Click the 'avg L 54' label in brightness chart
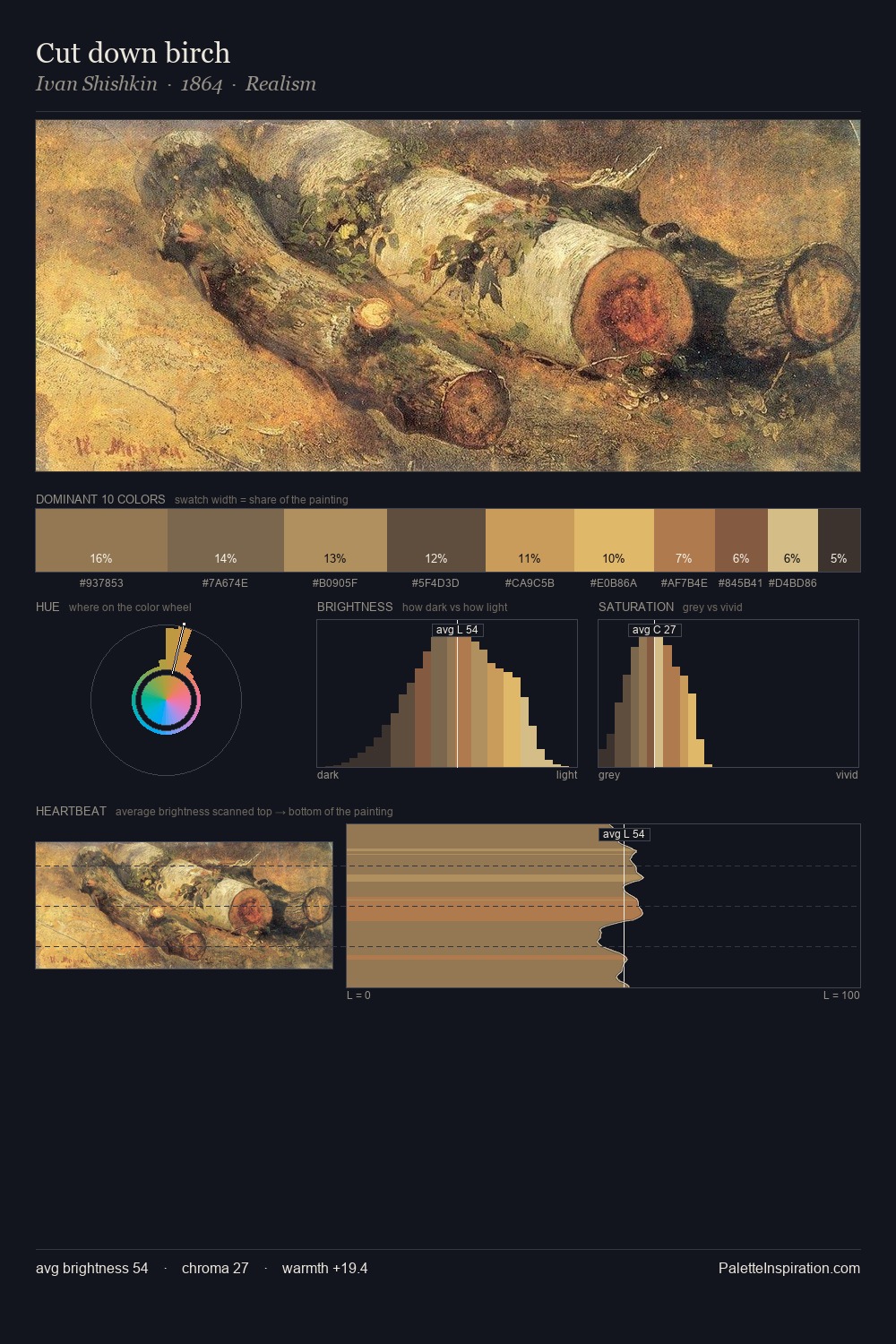This screenshot has height=1344, width=896. pyautogui.click(x=457, y=630)
